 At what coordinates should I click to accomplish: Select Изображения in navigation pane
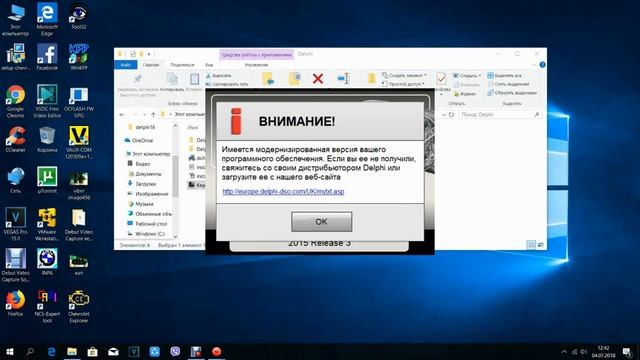pos(147,194)
